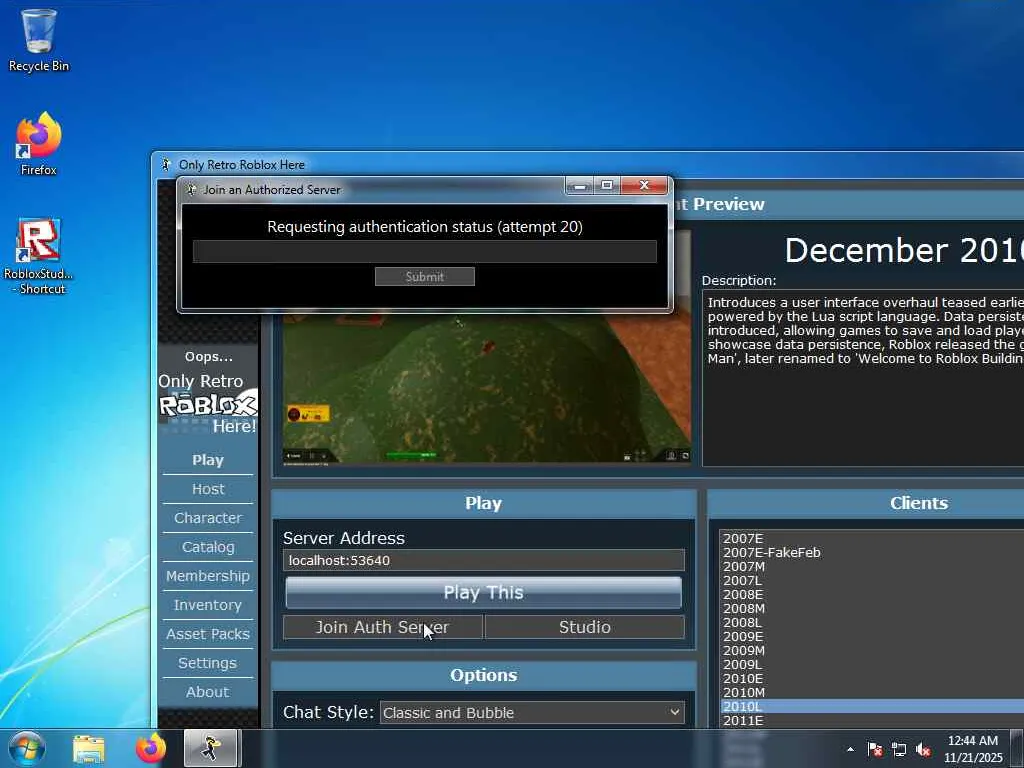Viewport: 1024px width, 768px height.
Task: Open the Asset Packs sidebar section
Action: [x=208, y=634]
